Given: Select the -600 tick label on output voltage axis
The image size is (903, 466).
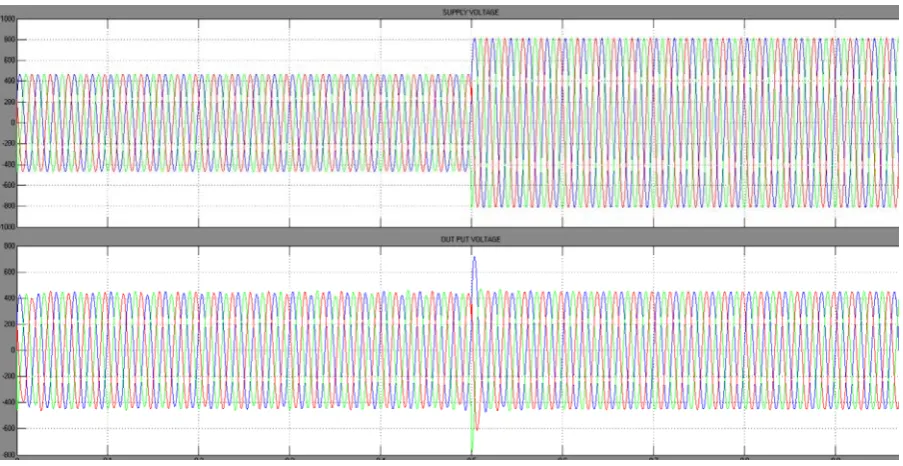Looking at the screenshot, I should pyautogui.click(x=8, y=428).
